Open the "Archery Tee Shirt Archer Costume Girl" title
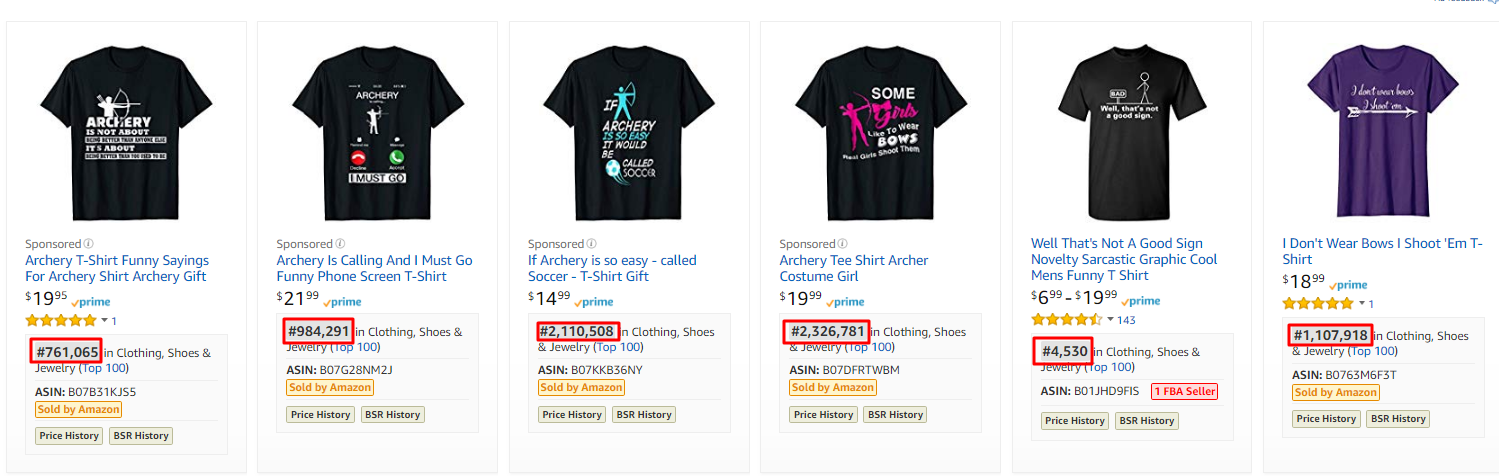The image size is (1499, 476). 853,268
